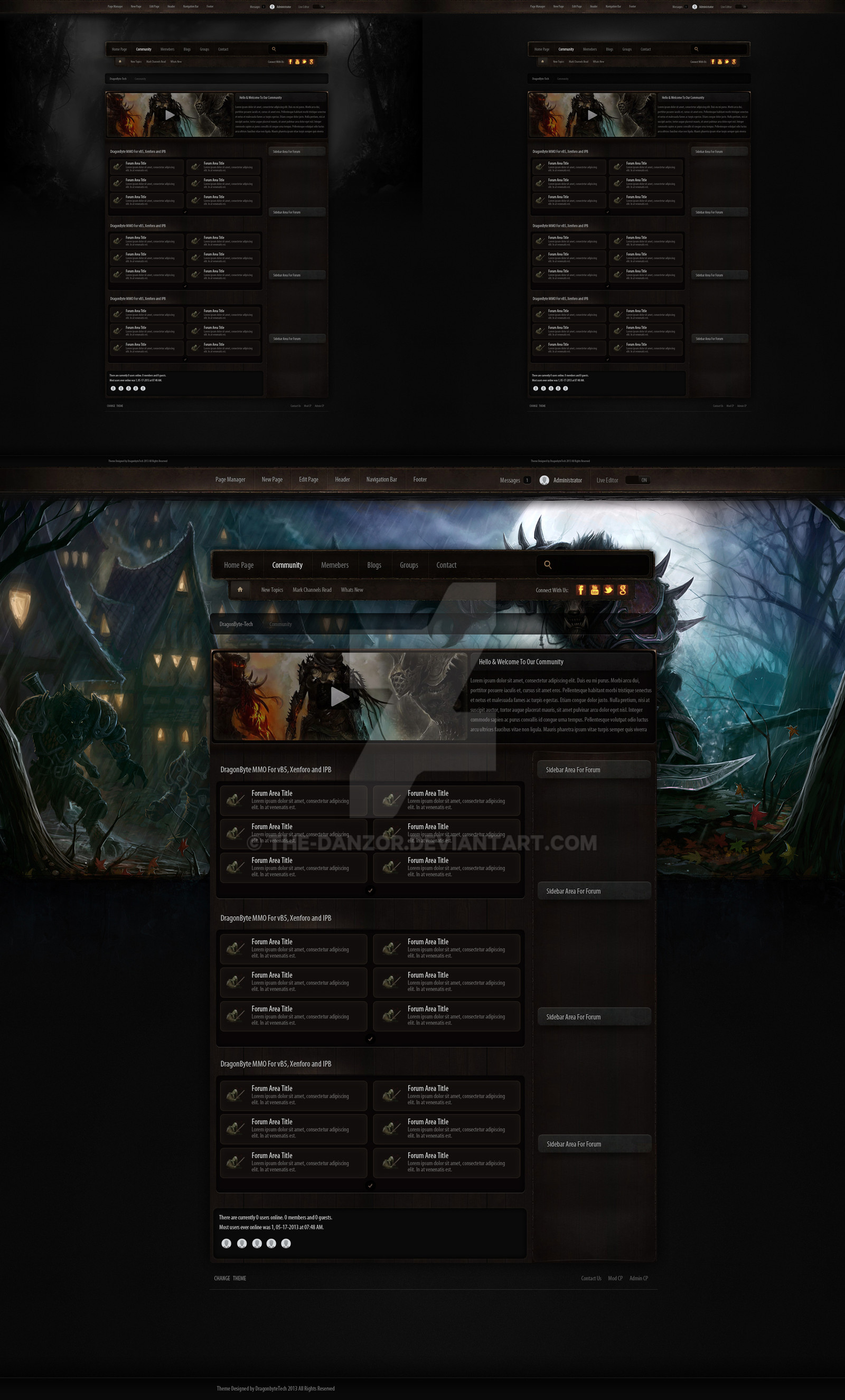Click the Community breadcrumb in large mockup
The width and height of the screenshot is (845, 1400).
click(280, 624)
